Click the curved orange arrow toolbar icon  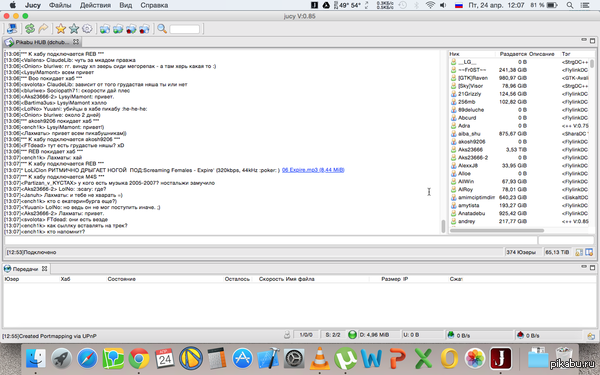click(43, 29)
